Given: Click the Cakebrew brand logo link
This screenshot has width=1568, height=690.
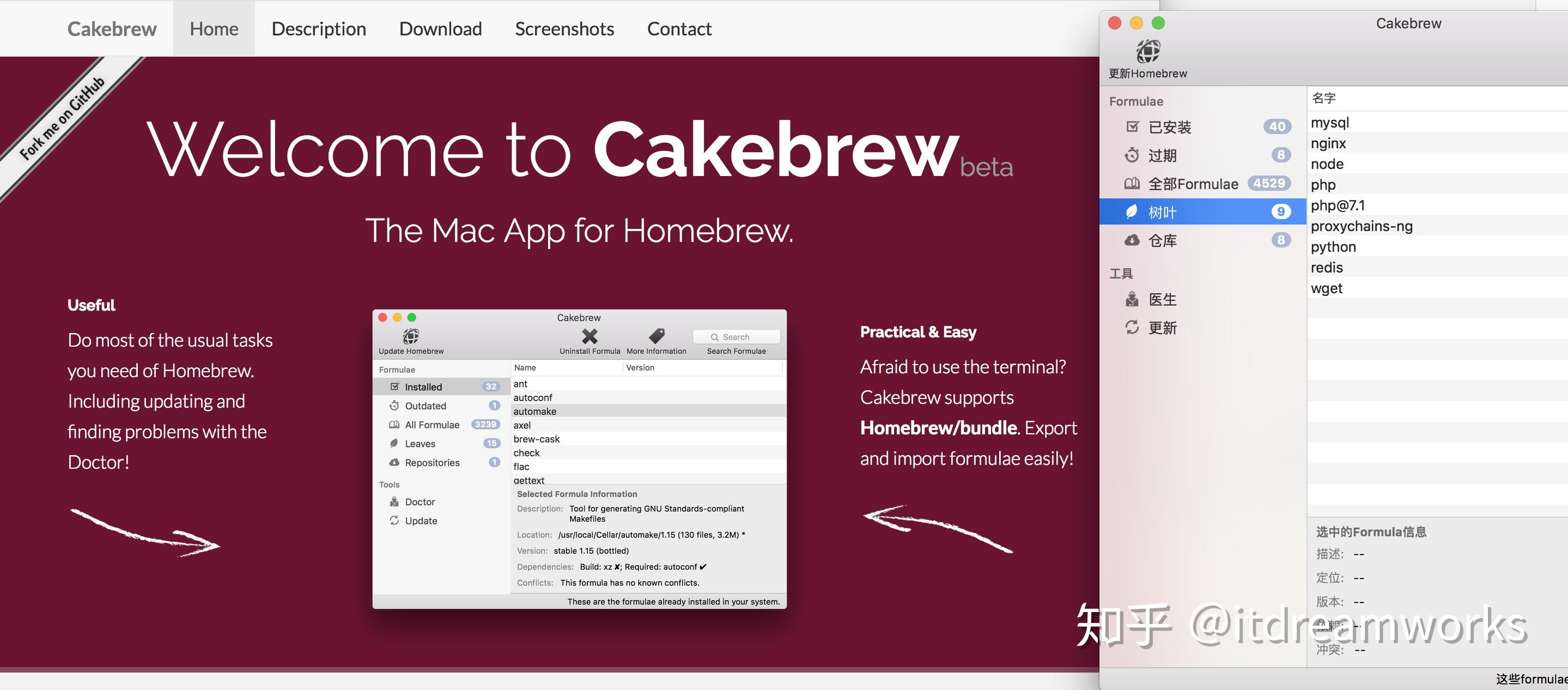Looking at the screenshot, I should point(111,29).
